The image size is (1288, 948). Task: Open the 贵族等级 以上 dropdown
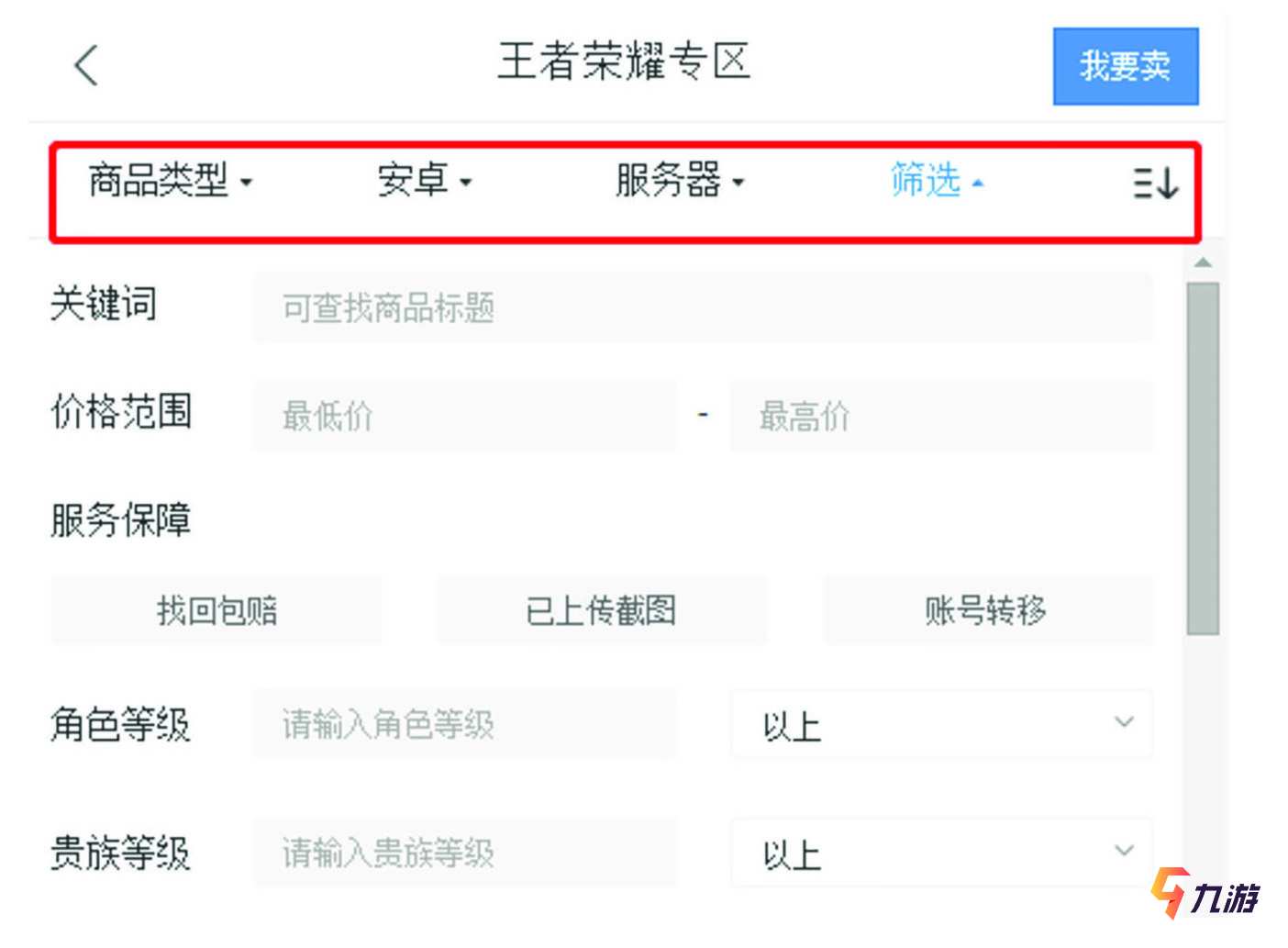click(941, 853)
